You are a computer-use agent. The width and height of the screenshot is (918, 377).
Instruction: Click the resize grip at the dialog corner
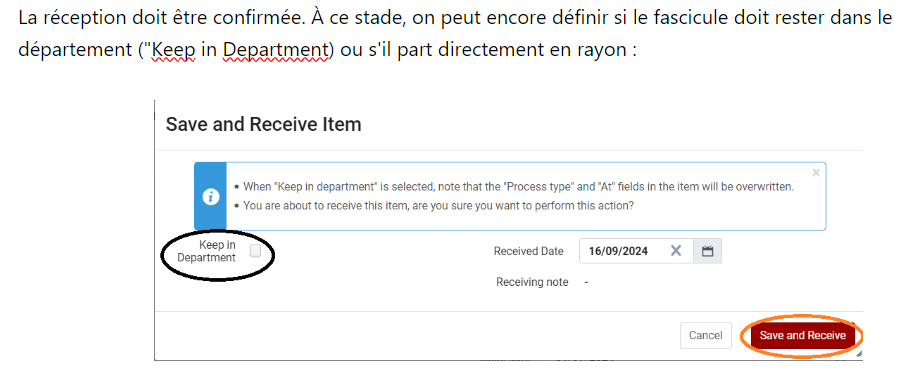[858, 354]
